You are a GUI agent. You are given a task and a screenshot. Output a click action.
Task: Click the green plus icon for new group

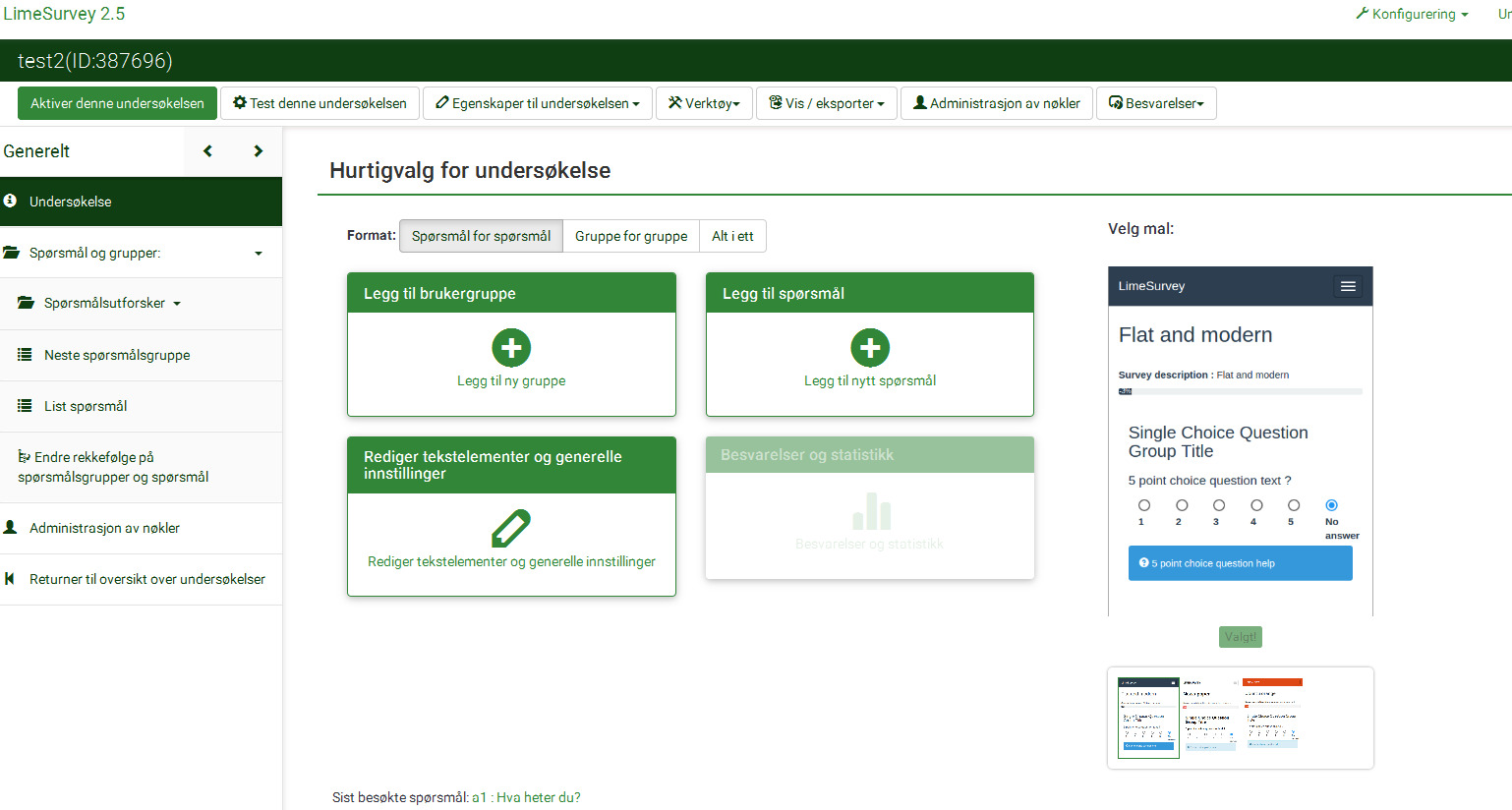point(511,348)
